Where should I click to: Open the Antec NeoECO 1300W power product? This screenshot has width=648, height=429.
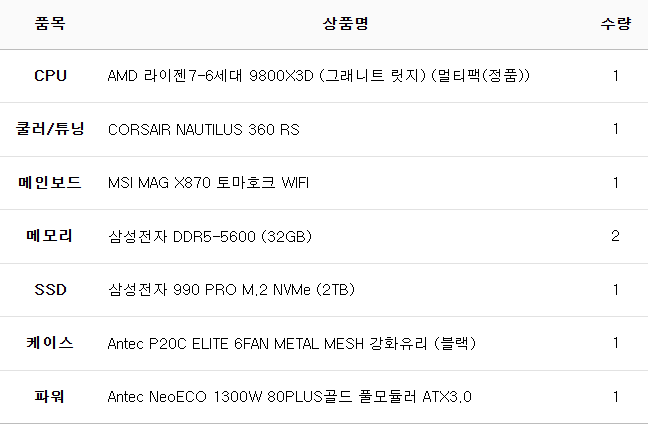[289, 397]
